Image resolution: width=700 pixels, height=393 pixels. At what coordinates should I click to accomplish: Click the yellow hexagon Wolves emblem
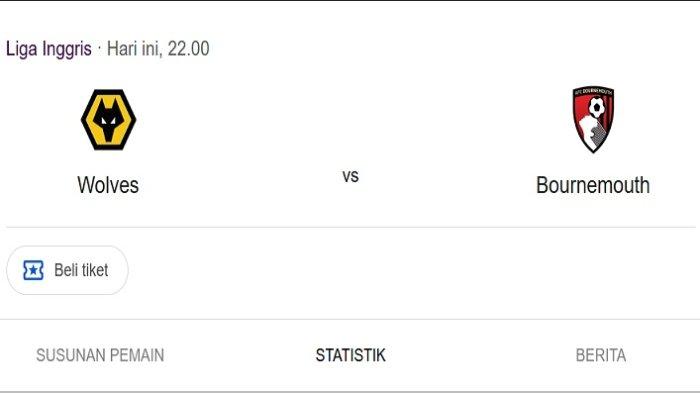(108, 120)
